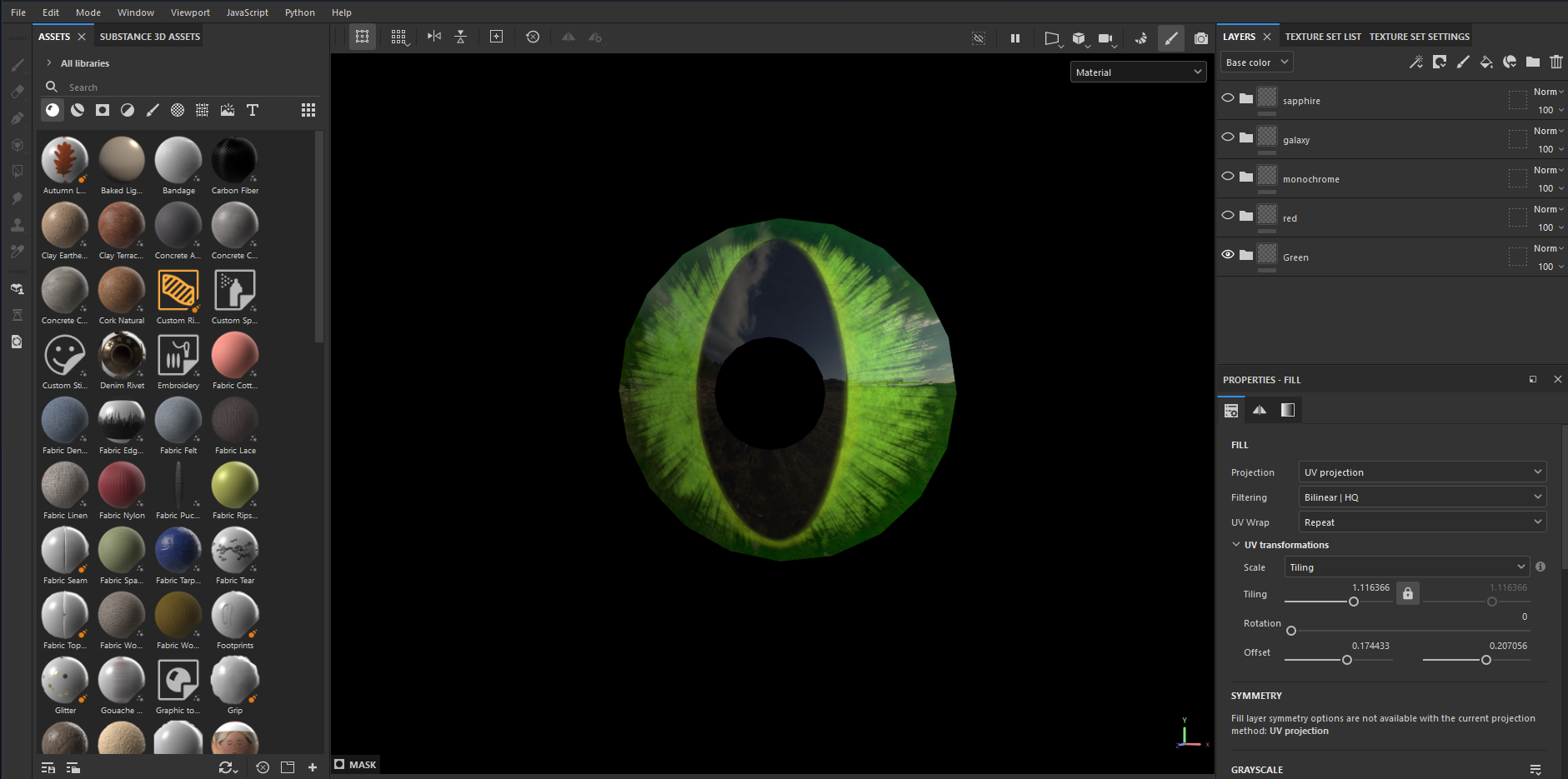Toggle visibility of the galaxy layer
Screen dimensions: 1568x779
click(x=1228, y=137)
